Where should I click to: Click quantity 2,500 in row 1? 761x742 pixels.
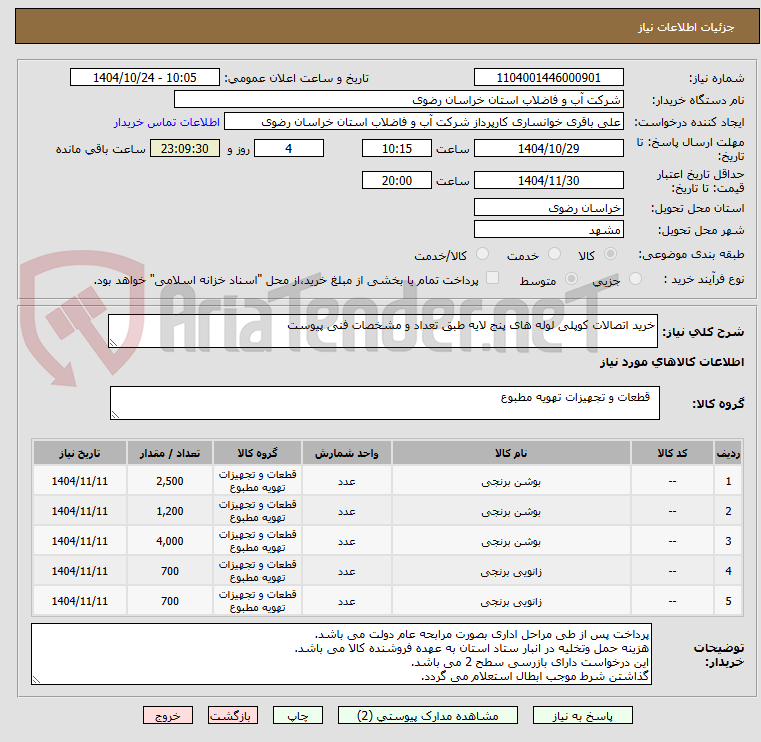pos(170,481)
